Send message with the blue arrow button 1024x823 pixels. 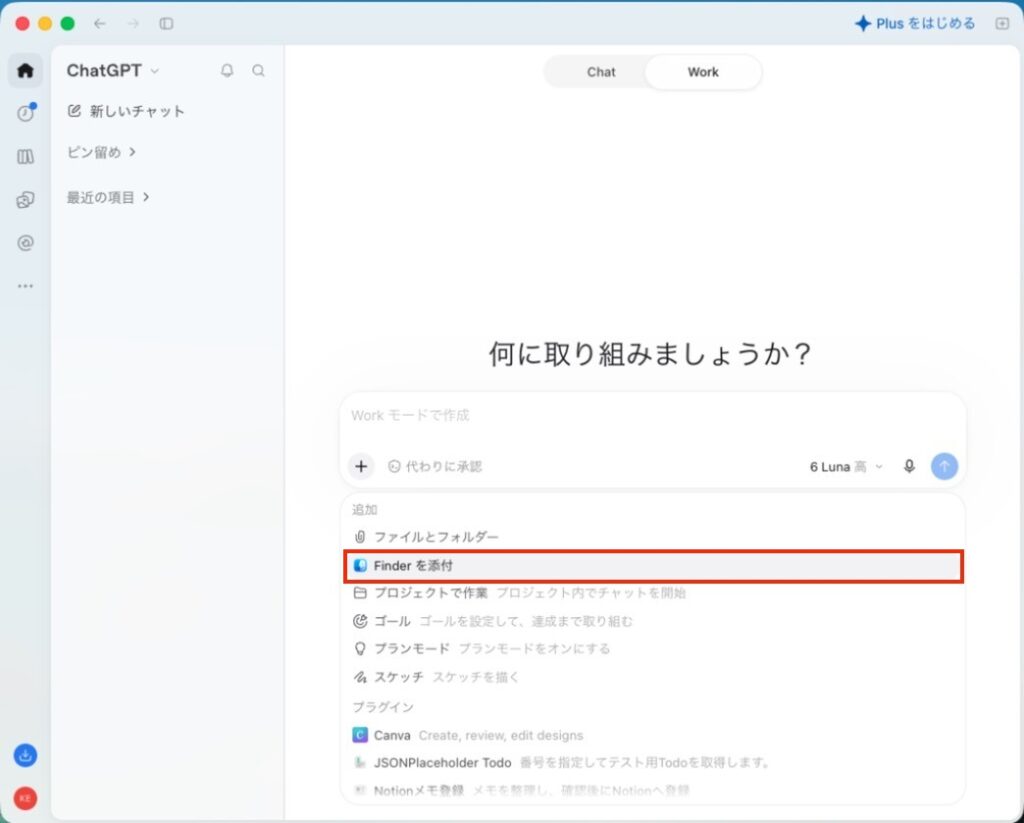pos(944,466)
